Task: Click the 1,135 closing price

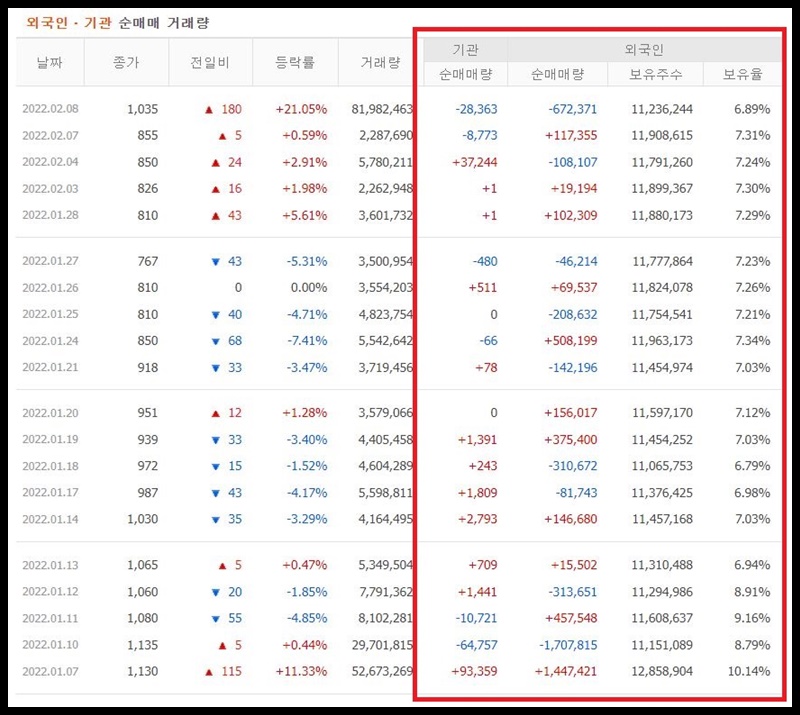Action: click(142, 645)
